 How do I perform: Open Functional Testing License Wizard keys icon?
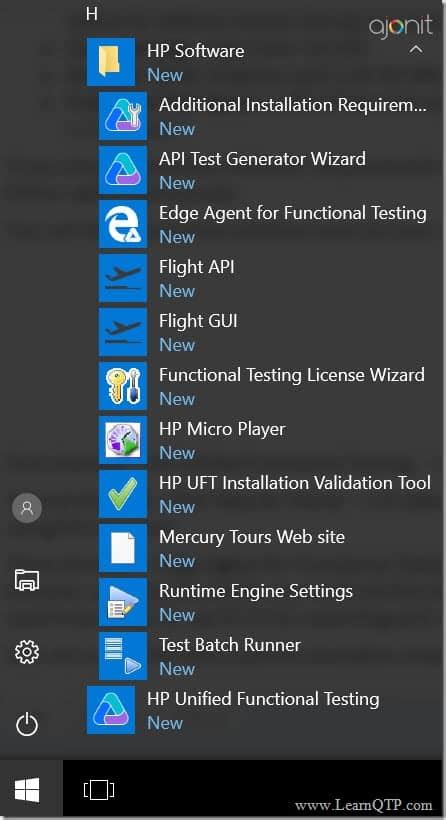123,385
